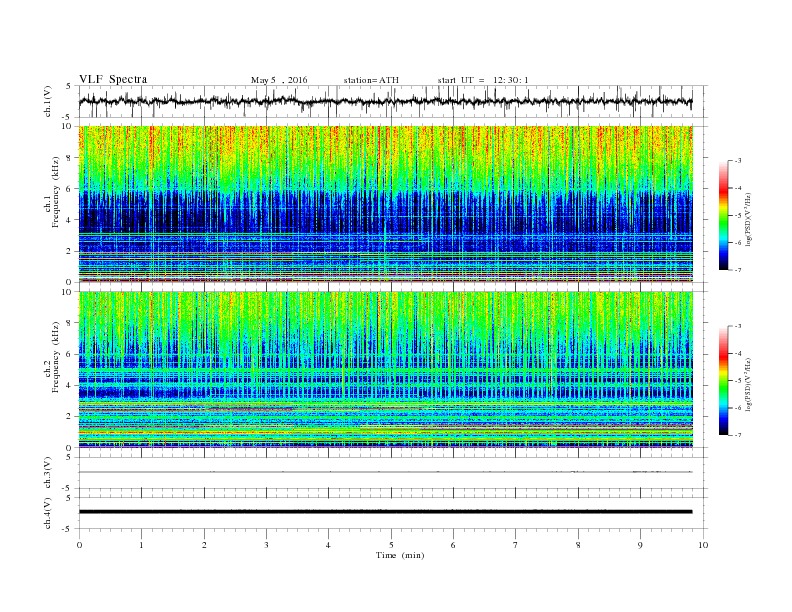Viewport: 792px width, 612px height.
Task: Click the "2" tick on the time axis
Action: 204,545
